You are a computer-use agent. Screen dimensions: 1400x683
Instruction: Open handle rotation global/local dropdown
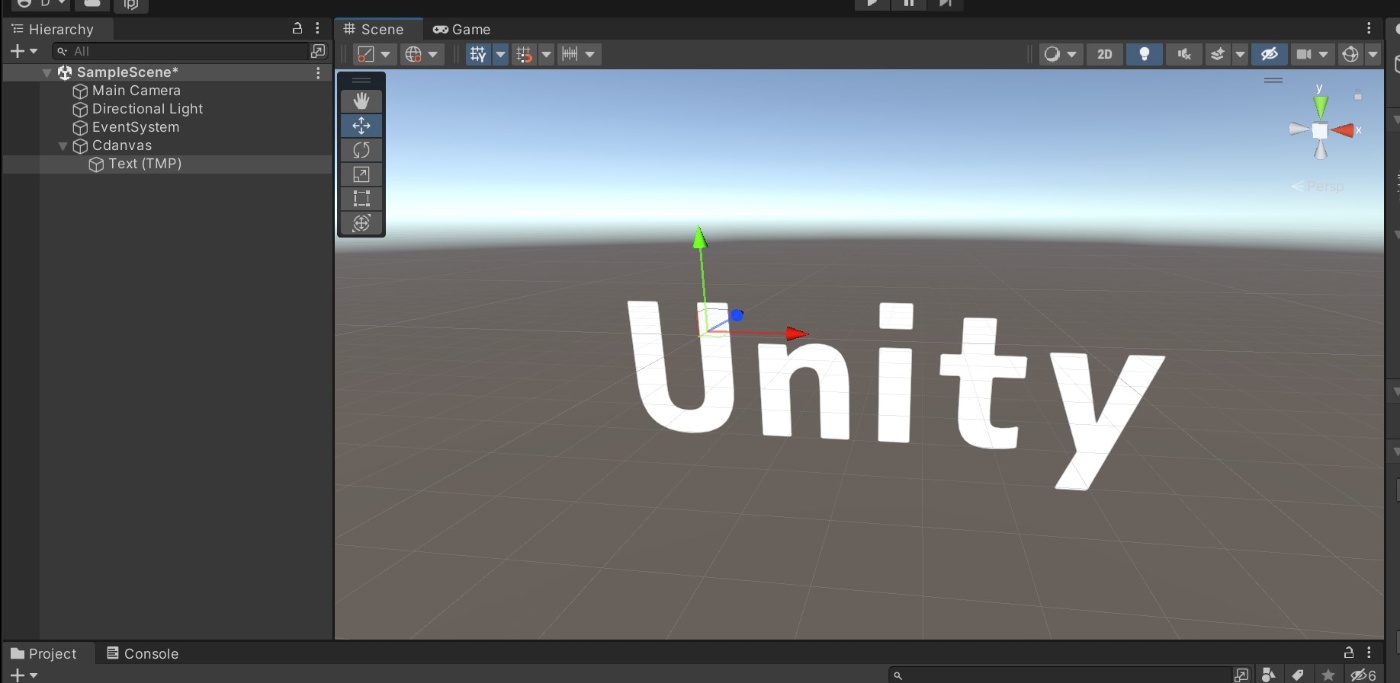(422, 54)
